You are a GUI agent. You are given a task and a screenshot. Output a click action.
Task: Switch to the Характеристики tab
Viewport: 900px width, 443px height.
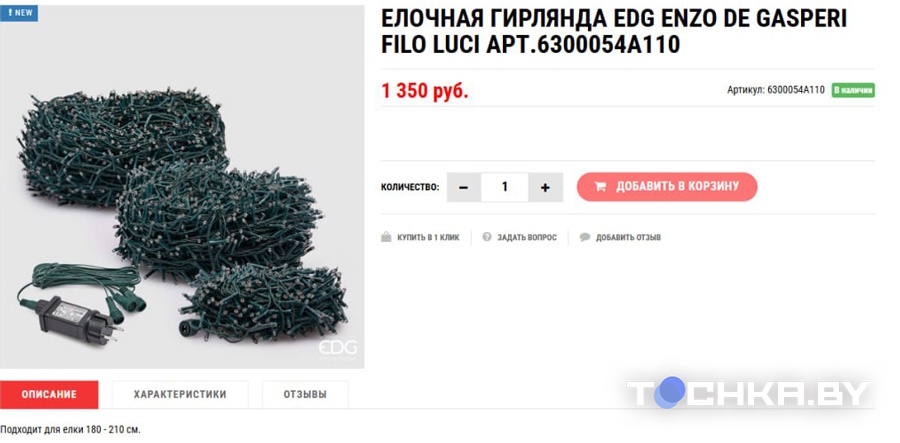pyautogui.click(x=180, y=394)
